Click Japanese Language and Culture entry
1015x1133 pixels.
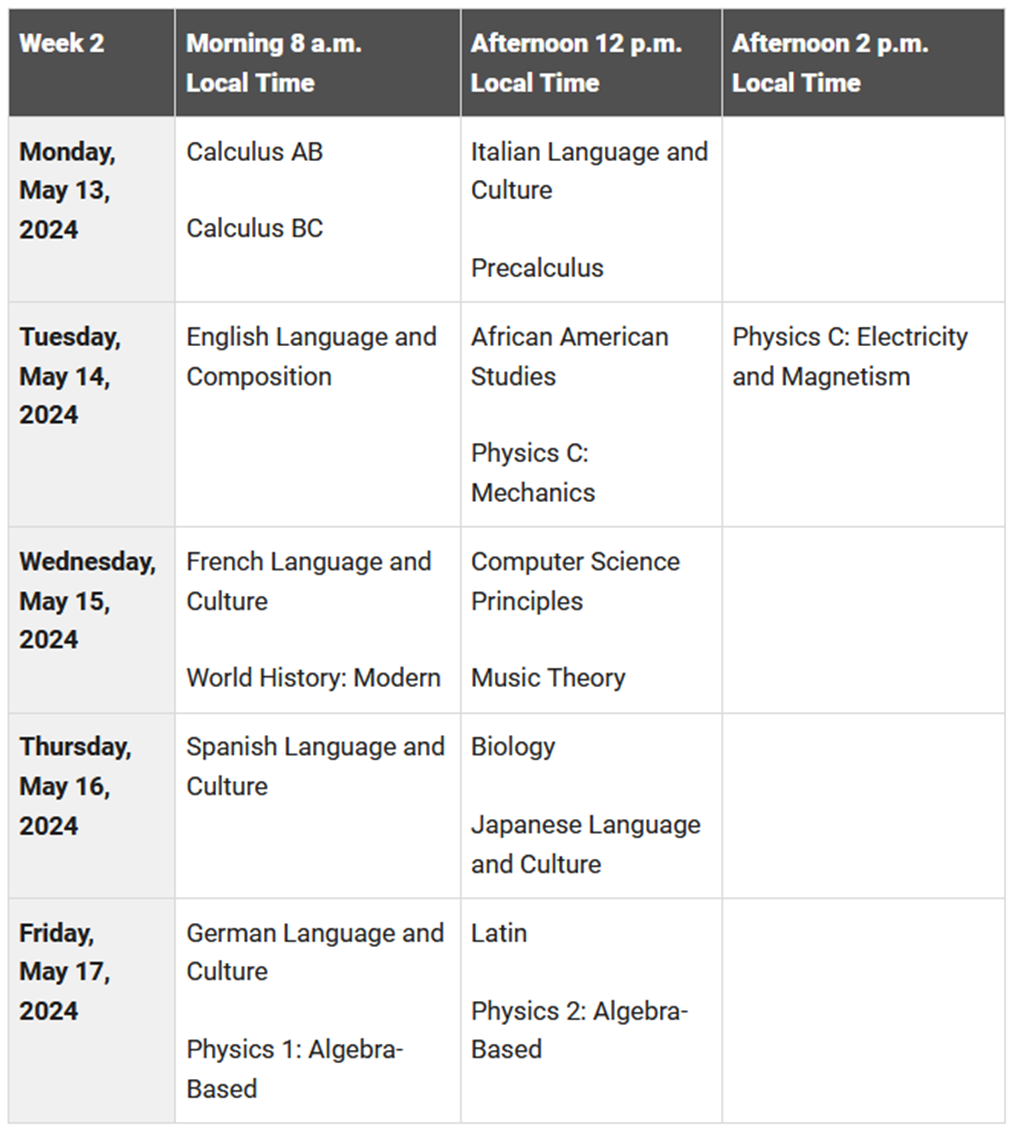point(586,845)
